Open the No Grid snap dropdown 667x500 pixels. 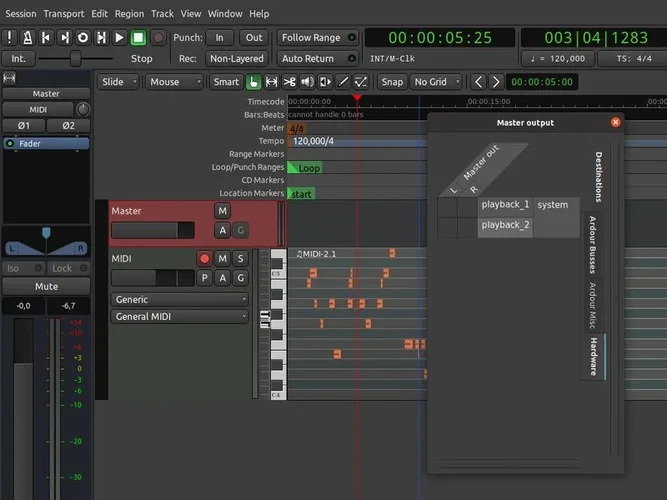click(x=436, y=82)
